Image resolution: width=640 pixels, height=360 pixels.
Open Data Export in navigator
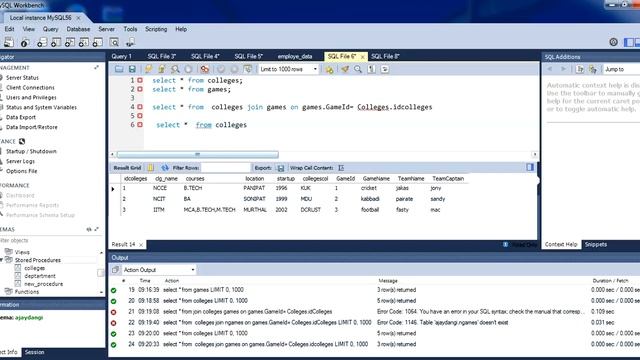click(21, 117)
